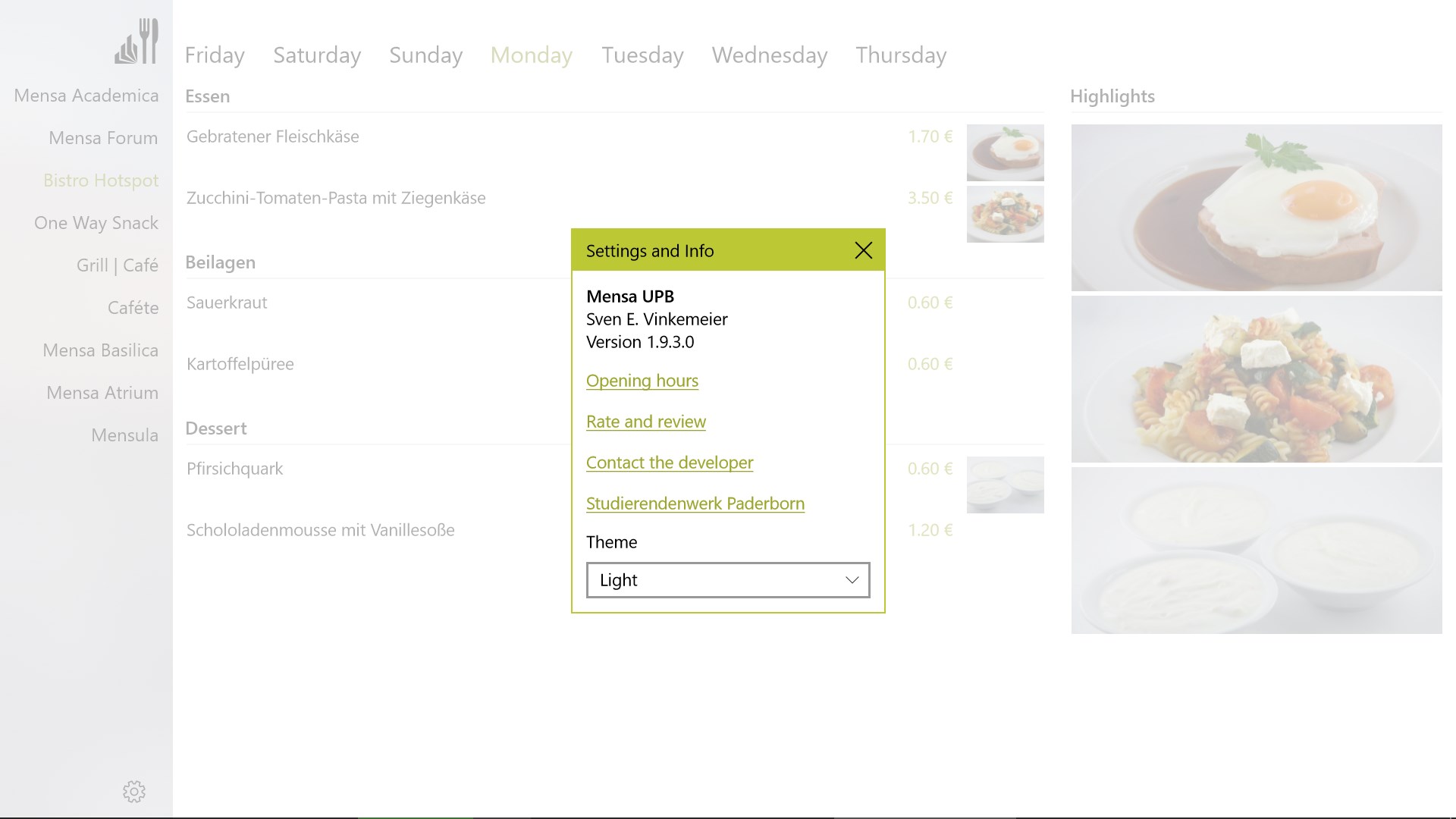The width and height of the screenshot is (1456, 819).
Task: Click the Mensa UPB fork logo
Action: click(137, 42)
